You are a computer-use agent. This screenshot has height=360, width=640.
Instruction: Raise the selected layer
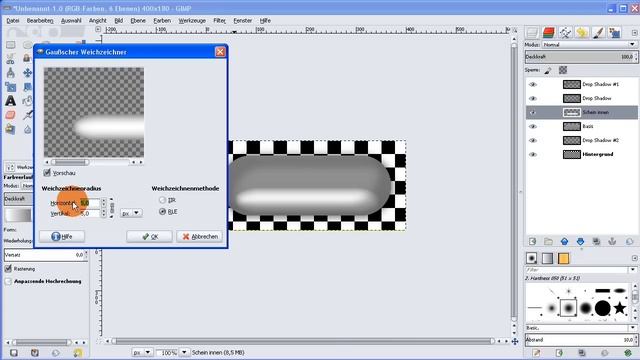(564, 242)
